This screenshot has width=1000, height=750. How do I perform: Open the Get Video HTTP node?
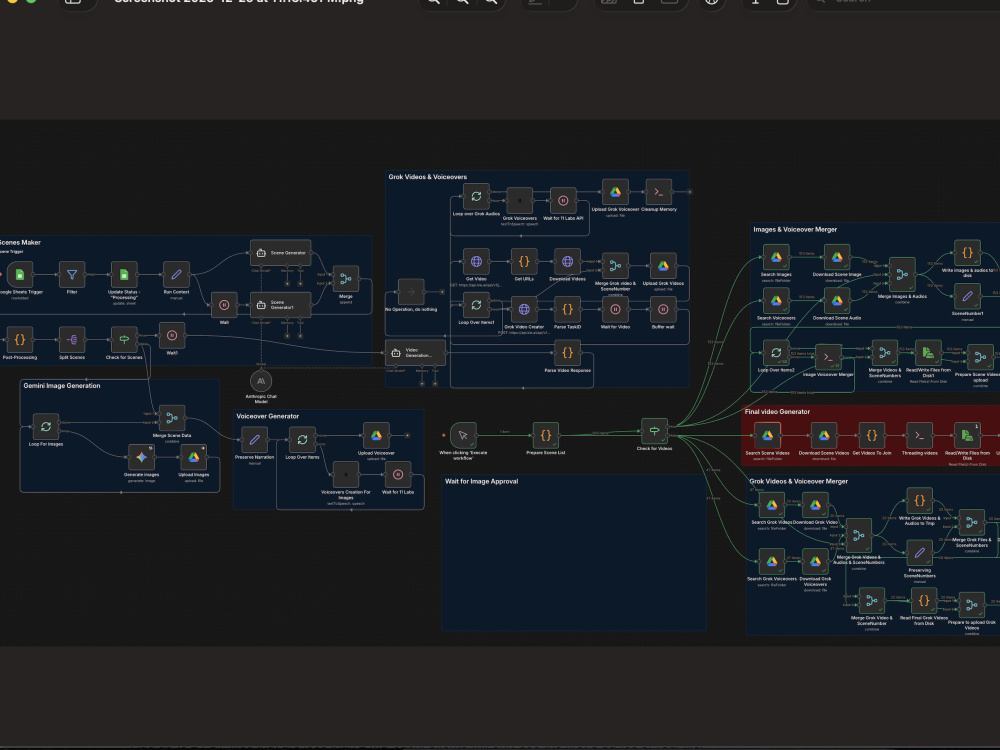[x=476, y=261]
